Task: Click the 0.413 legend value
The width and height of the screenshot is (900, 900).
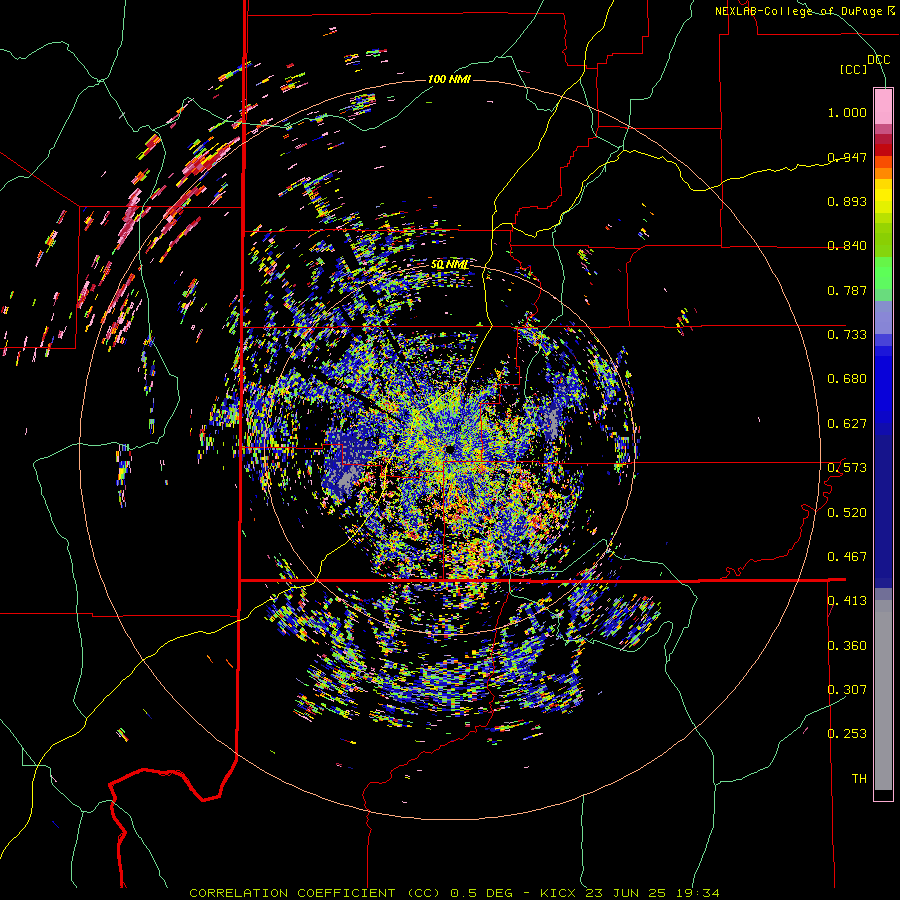Action: 847,601
